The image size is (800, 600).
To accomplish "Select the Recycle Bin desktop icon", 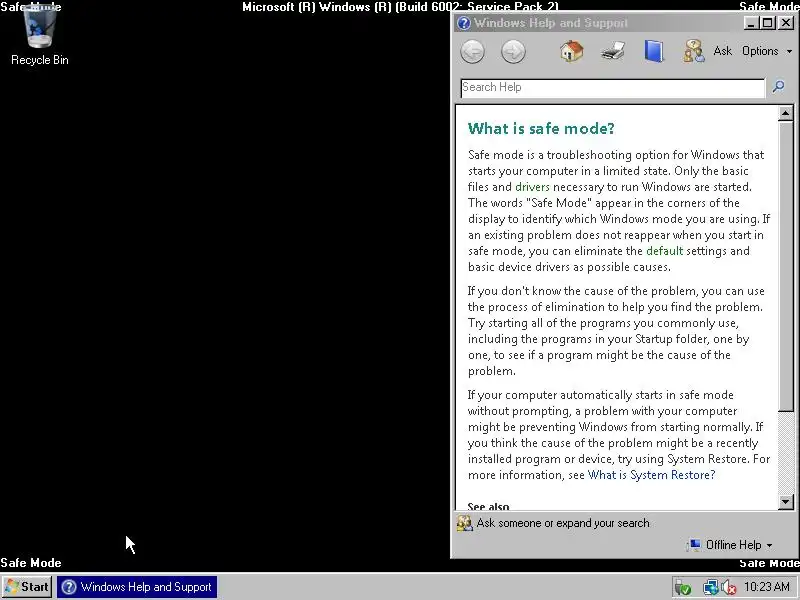I will (x=40, y=36).
